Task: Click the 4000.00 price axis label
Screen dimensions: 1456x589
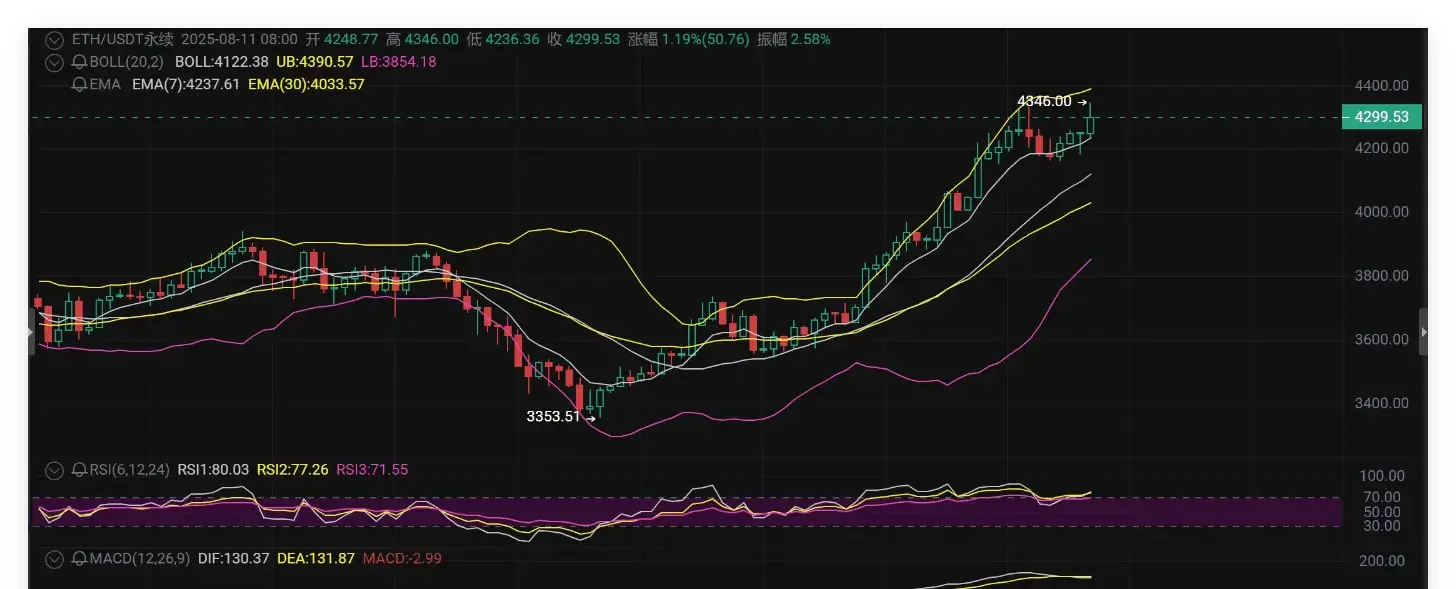Action: [x=1381, y=212]
